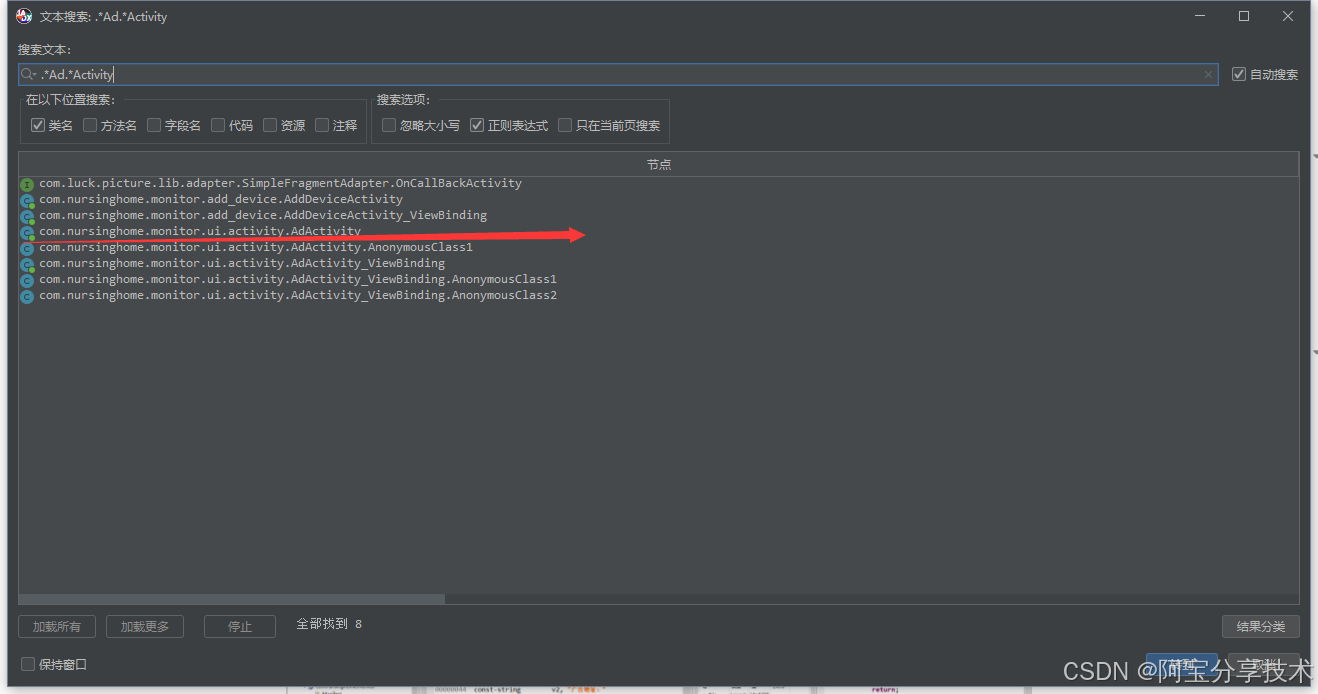The height and width of the screenshot is (694, 1318).
Task: Click class icon beside AddDeviceActivity_ViewBinding result
Action: click(27, 216)
